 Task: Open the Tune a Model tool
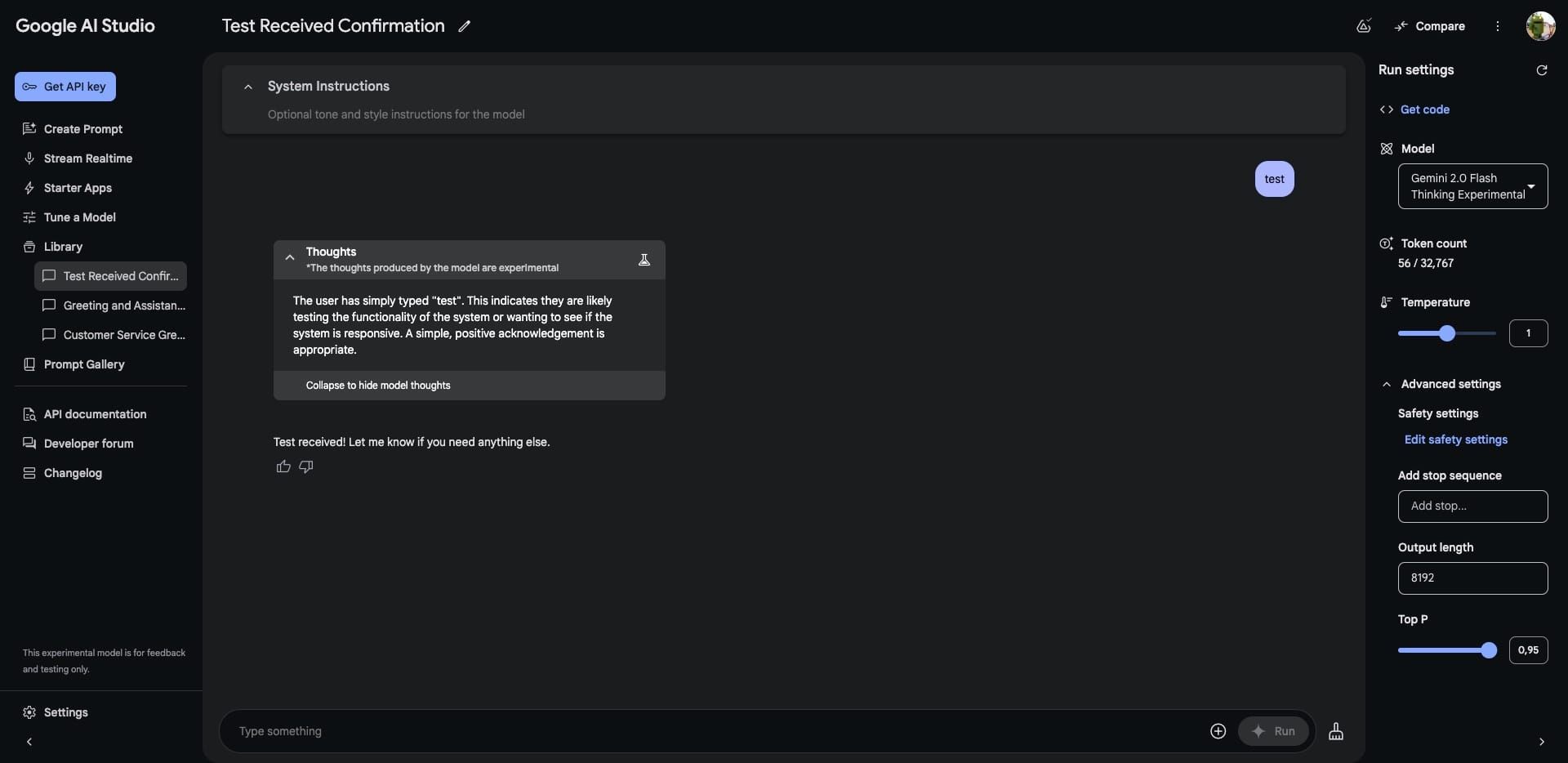point(78,217)
